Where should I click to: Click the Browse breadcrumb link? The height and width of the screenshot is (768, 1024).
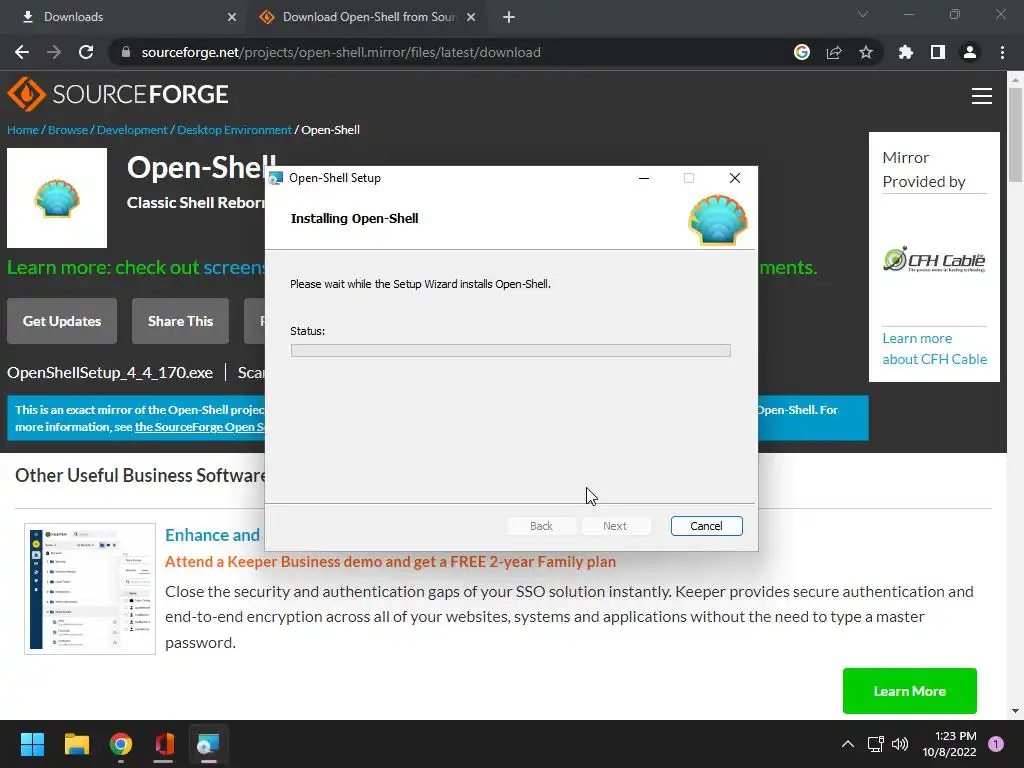click(68, 130)
